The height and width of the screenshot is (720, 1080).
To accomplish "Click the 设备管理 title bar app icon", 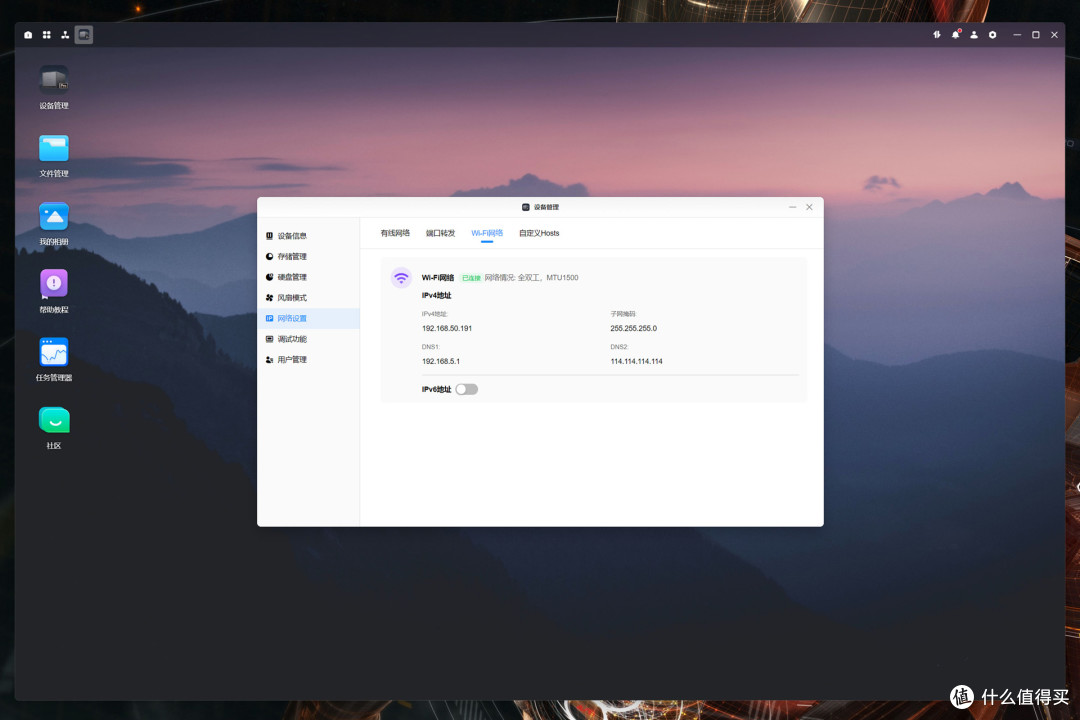I will (x=526, y=207).
